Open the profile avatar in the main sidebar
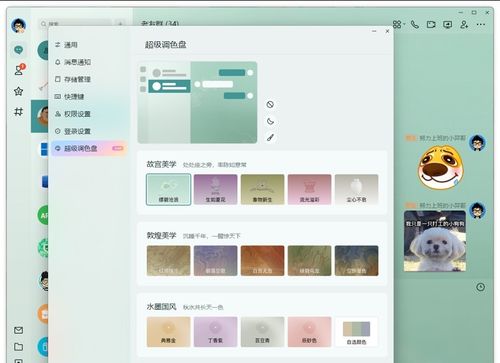This screenshot has height=363, width=500. click(x=18, y=25)
